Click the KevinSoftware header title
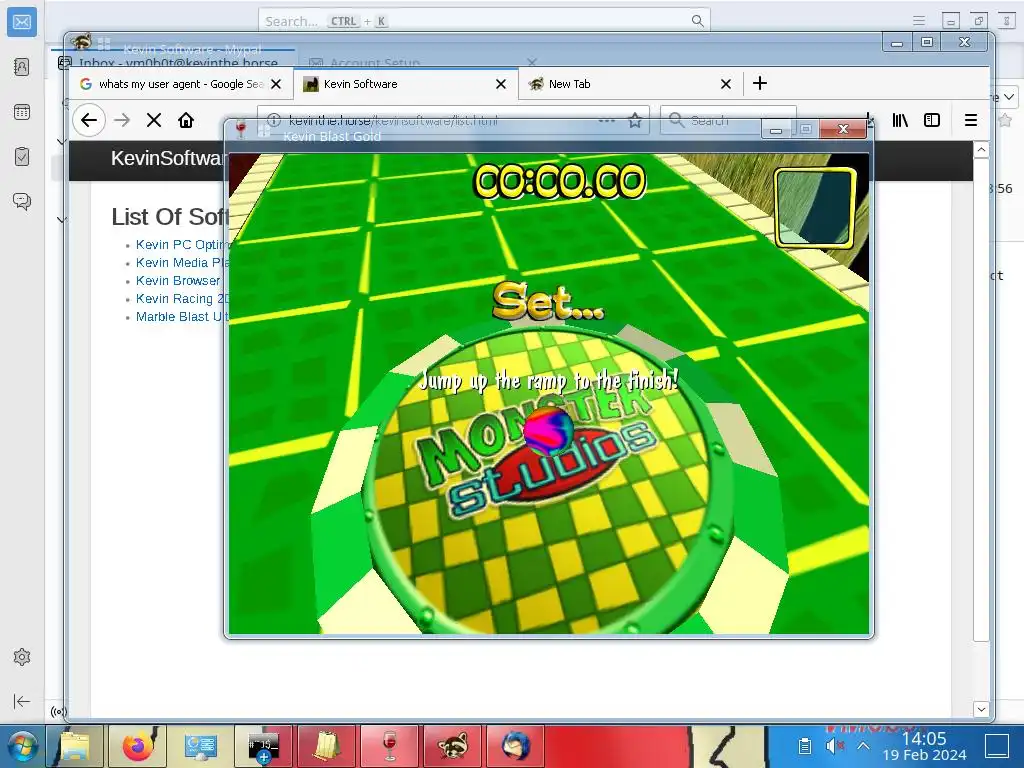The width and height of the screenshot is (1024, 768). (168, 158)
